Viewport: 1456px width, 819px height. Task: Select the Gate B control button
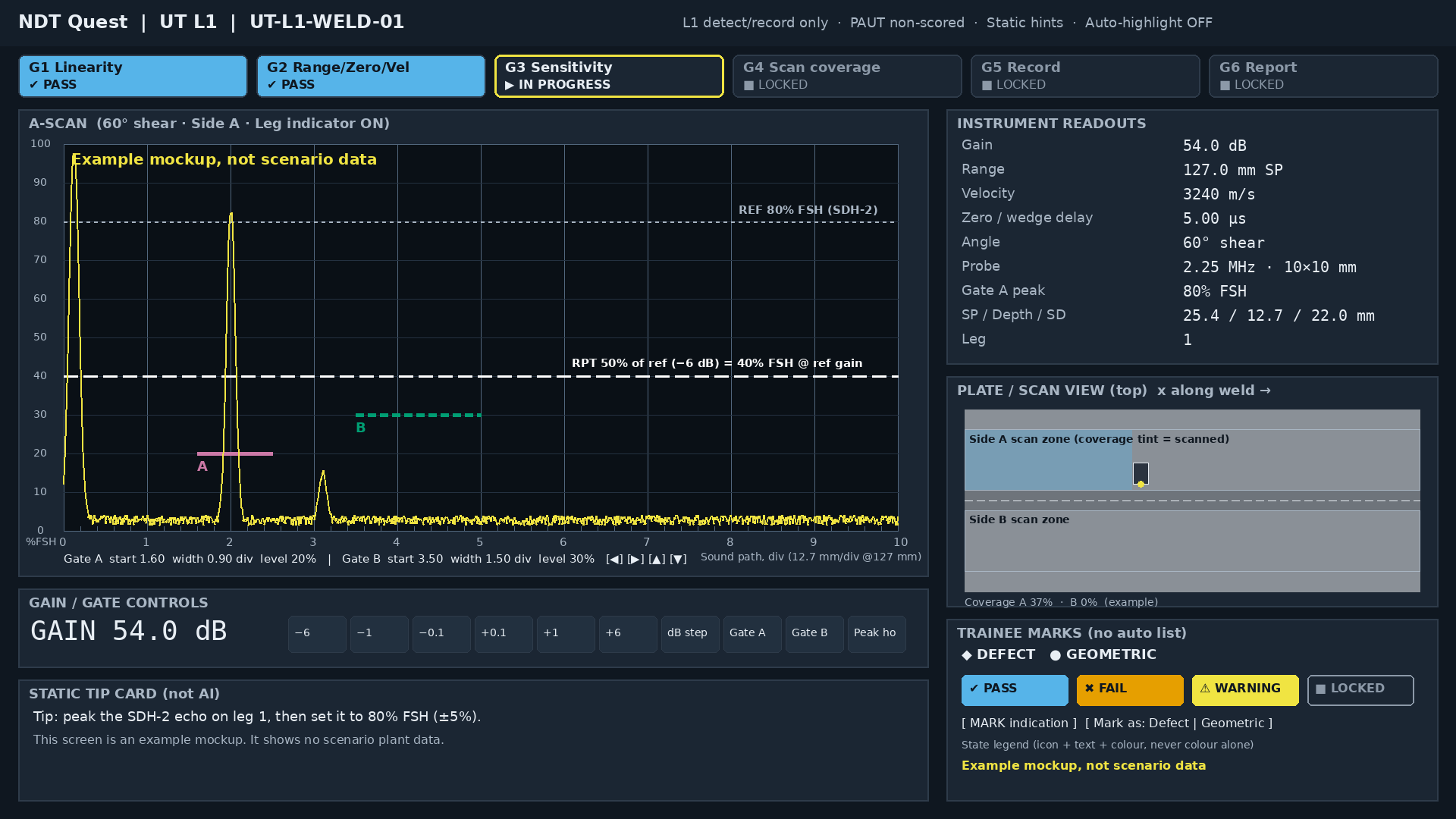pos(814,634)
